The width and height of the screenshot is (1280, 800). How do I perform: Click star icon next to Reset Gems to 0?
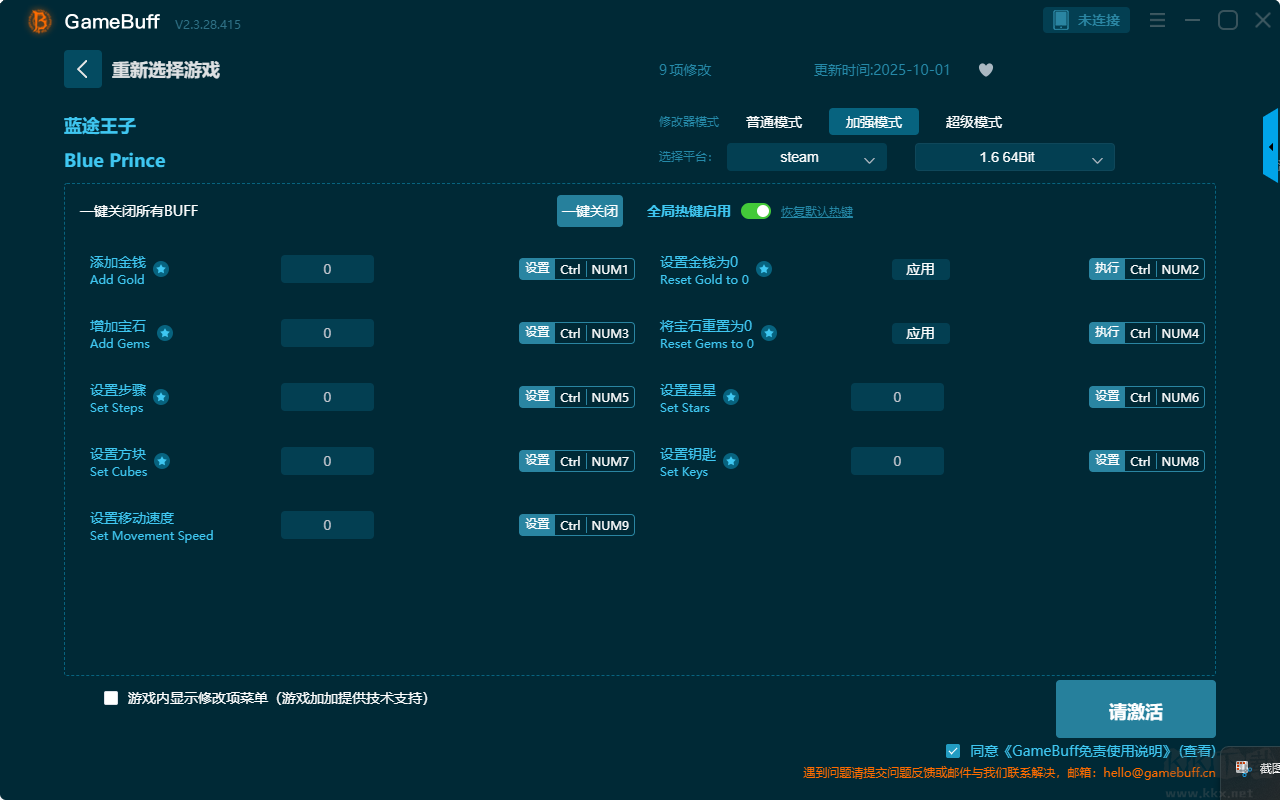[770, 333]
